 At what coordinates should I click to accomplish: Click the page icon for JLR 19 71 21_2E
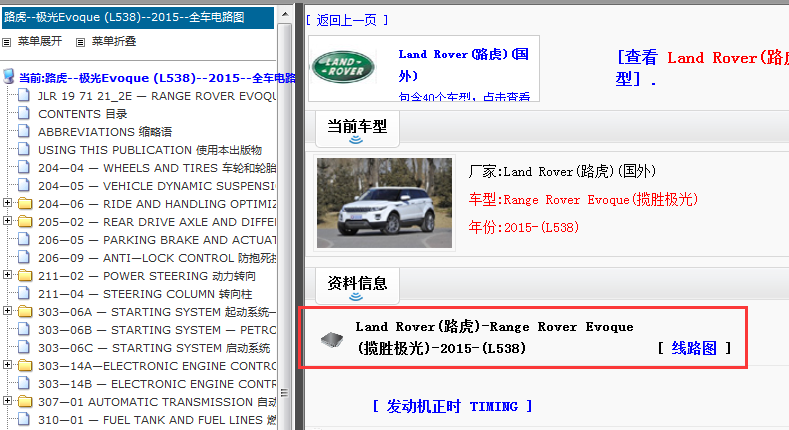click(24, 95)
